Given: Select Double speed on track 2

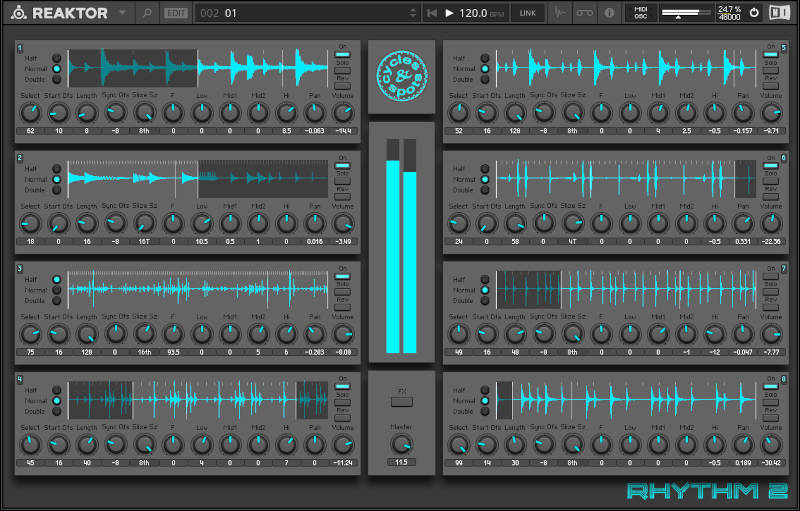Looking at the screenshot, I should [x=57, y=190].
